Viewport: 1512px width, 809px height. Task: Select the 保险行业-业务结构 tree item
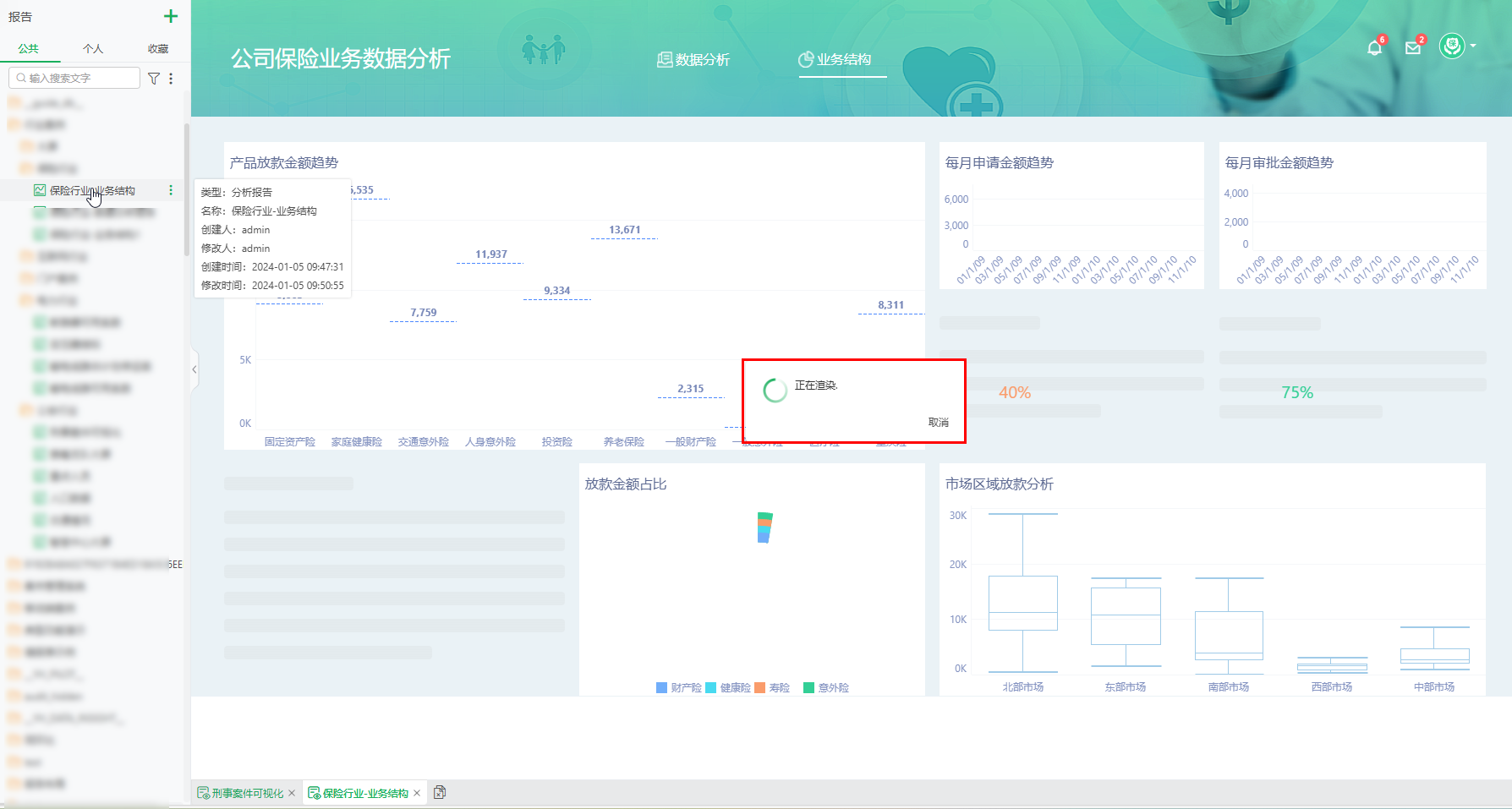pos(92,190)
